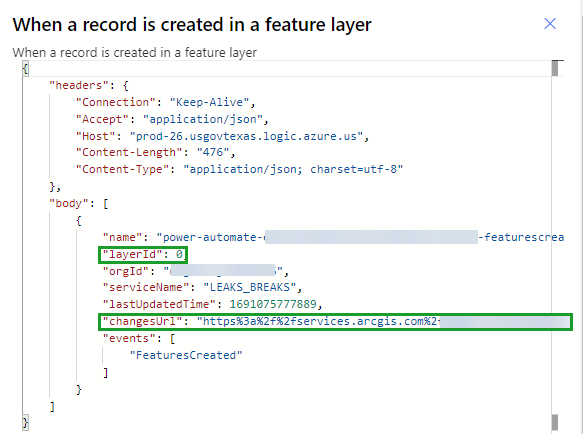The width and height of the screenshot is (583, 434).
Task: Click the Connection Keep-Alive value
Action: click(x=210, y=102)
